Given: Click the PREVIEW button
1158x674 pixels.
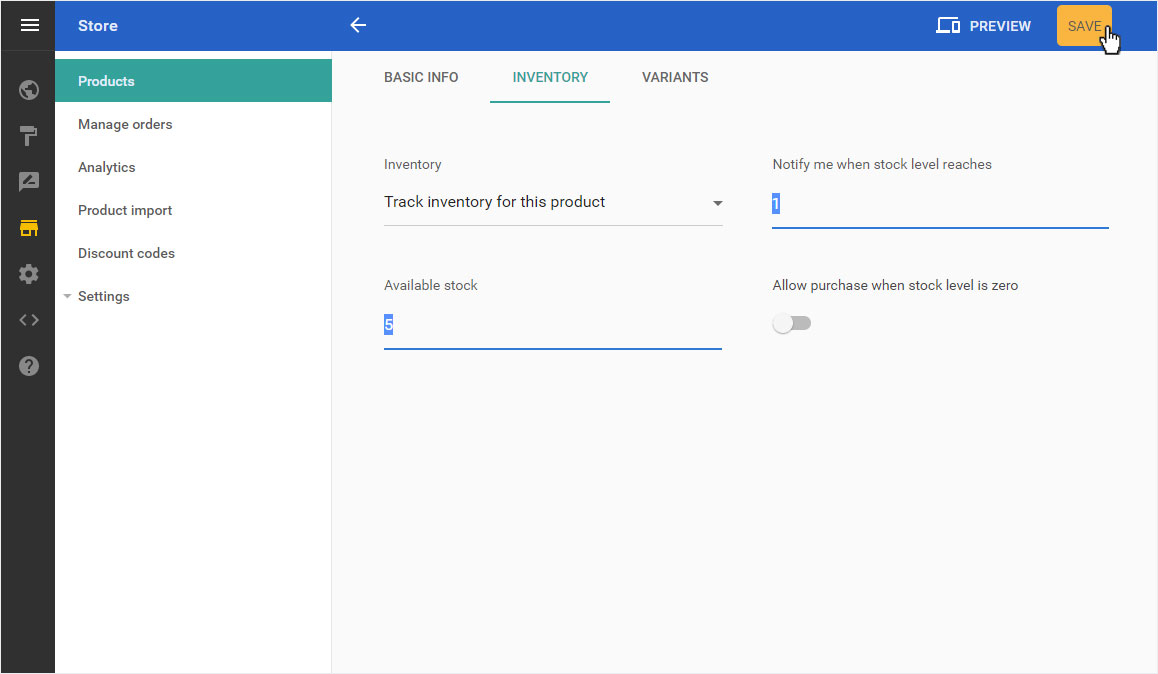Looking at the screenshot, I should [984, 26].
